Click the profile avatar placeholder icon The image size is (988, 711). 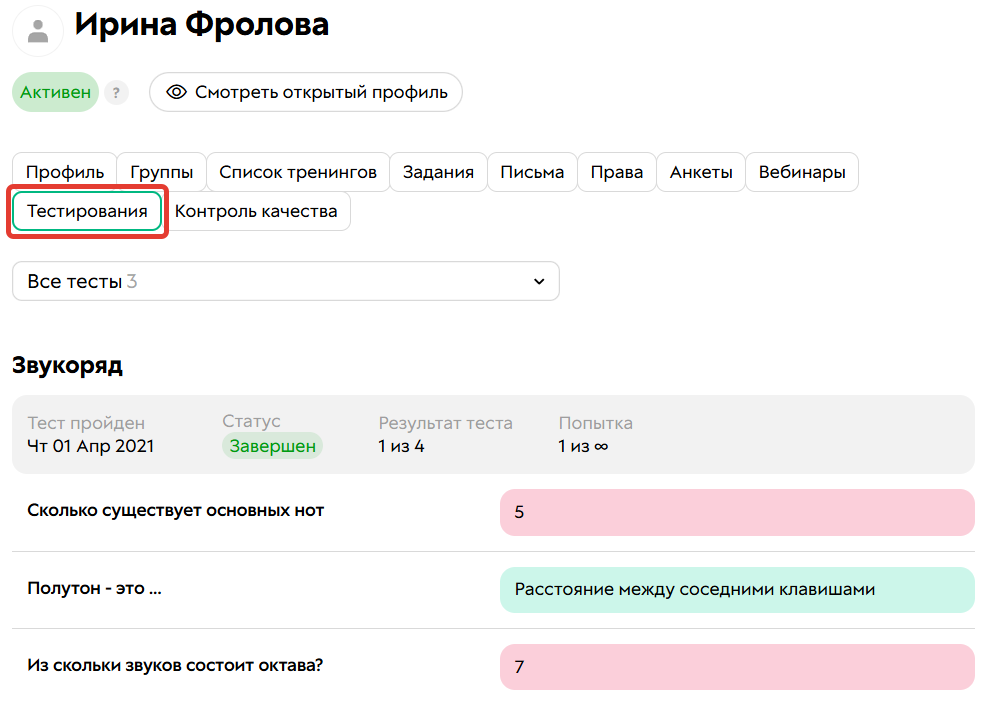coord(37,31)
